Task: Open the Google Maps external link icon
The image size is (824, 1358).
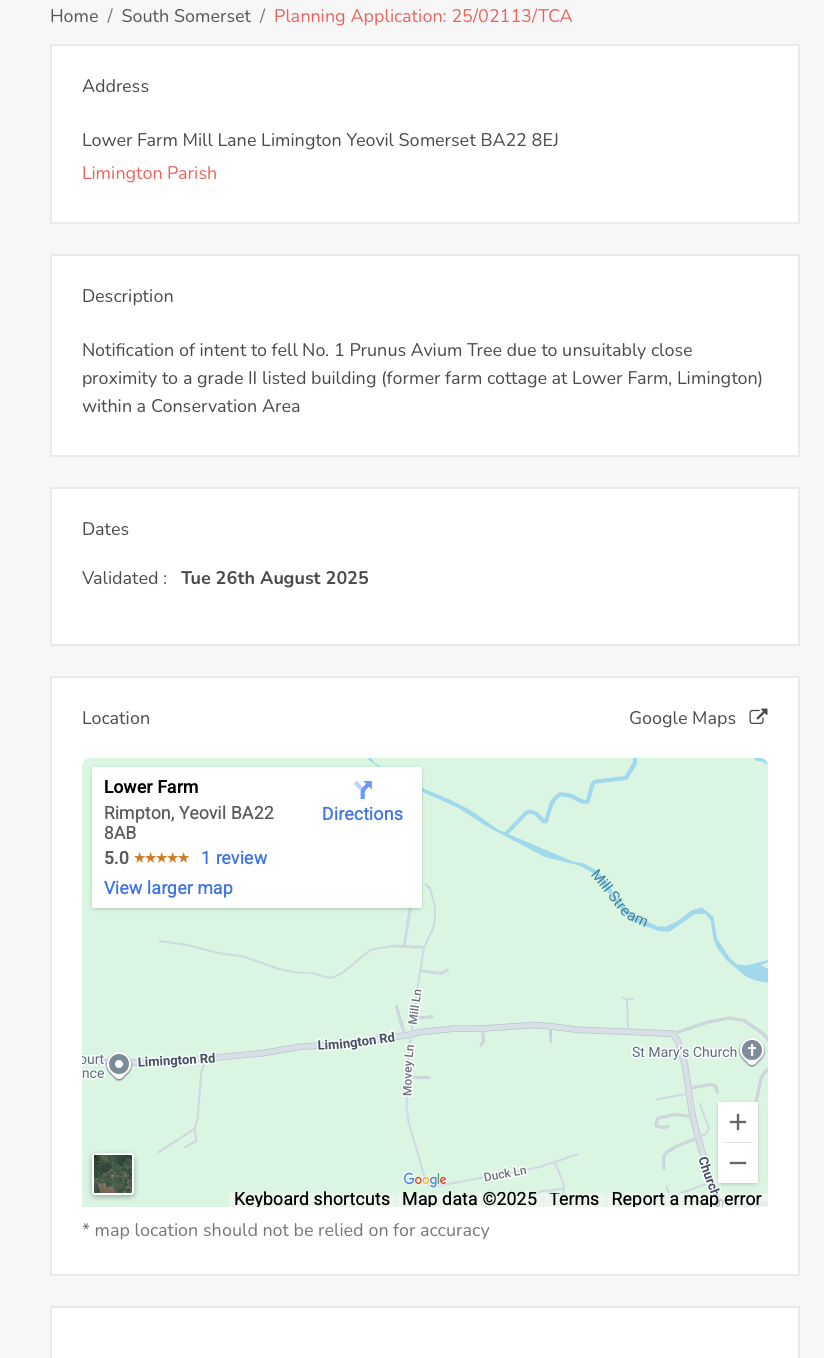Action: pos(759,717)
